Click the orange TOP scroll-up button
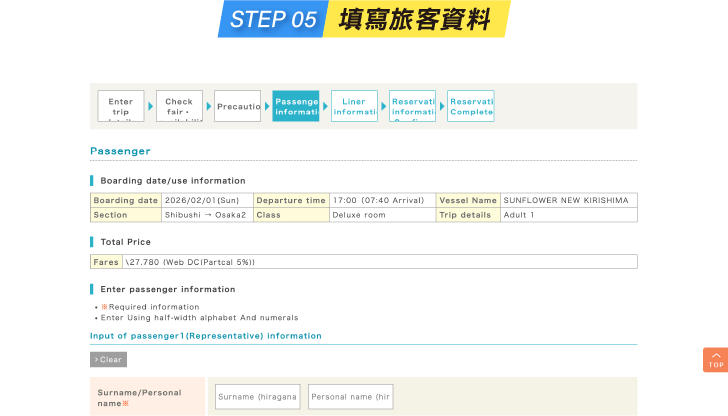 click(715, 360)
